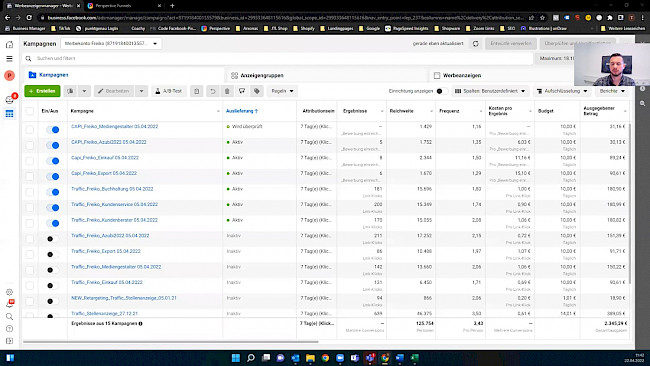Open the Regeln dropdown
This screenshot has width=650, height=366.
click(282, 91)
